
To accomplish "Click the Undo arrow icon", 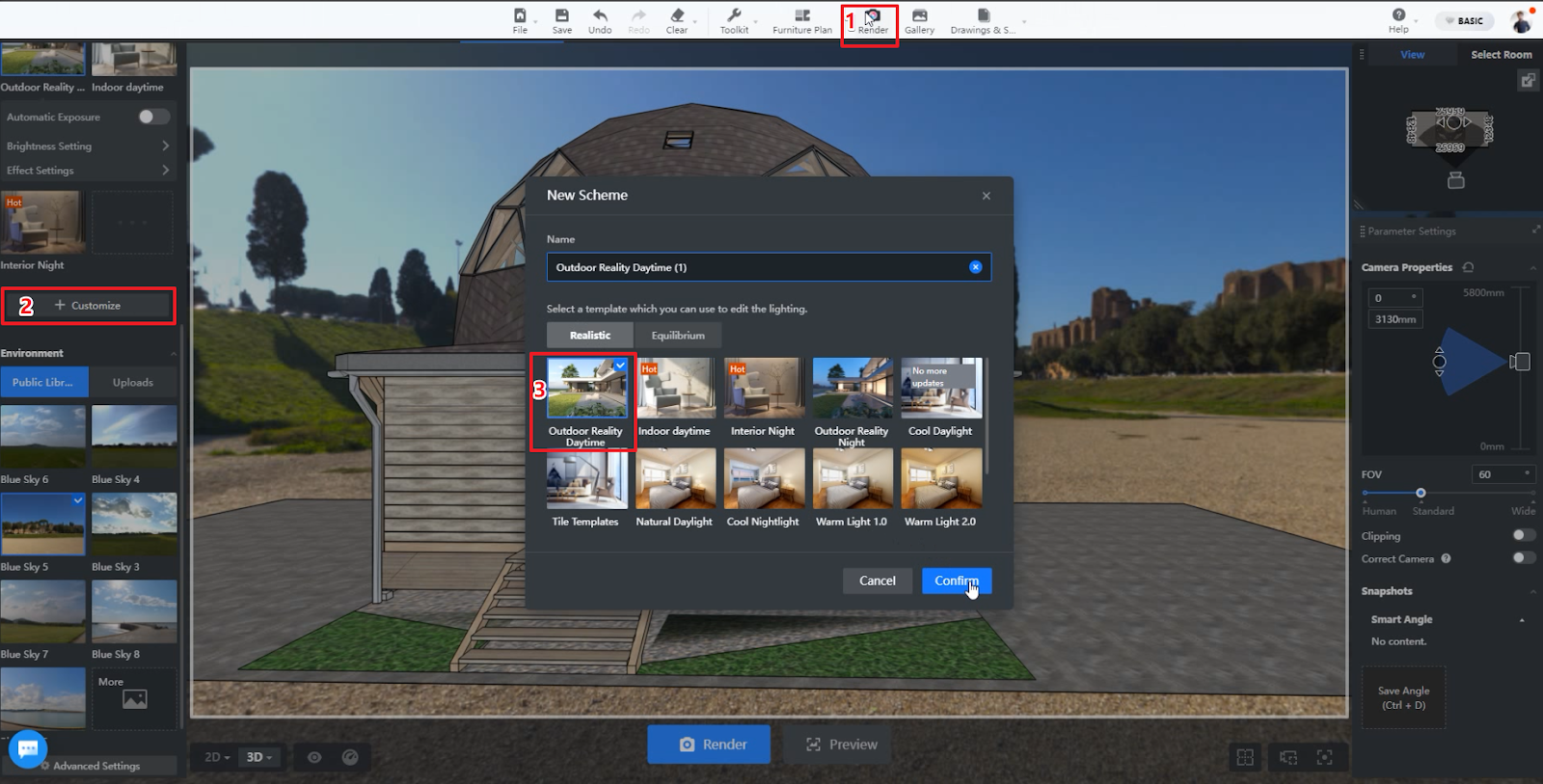I will (600, 16).
